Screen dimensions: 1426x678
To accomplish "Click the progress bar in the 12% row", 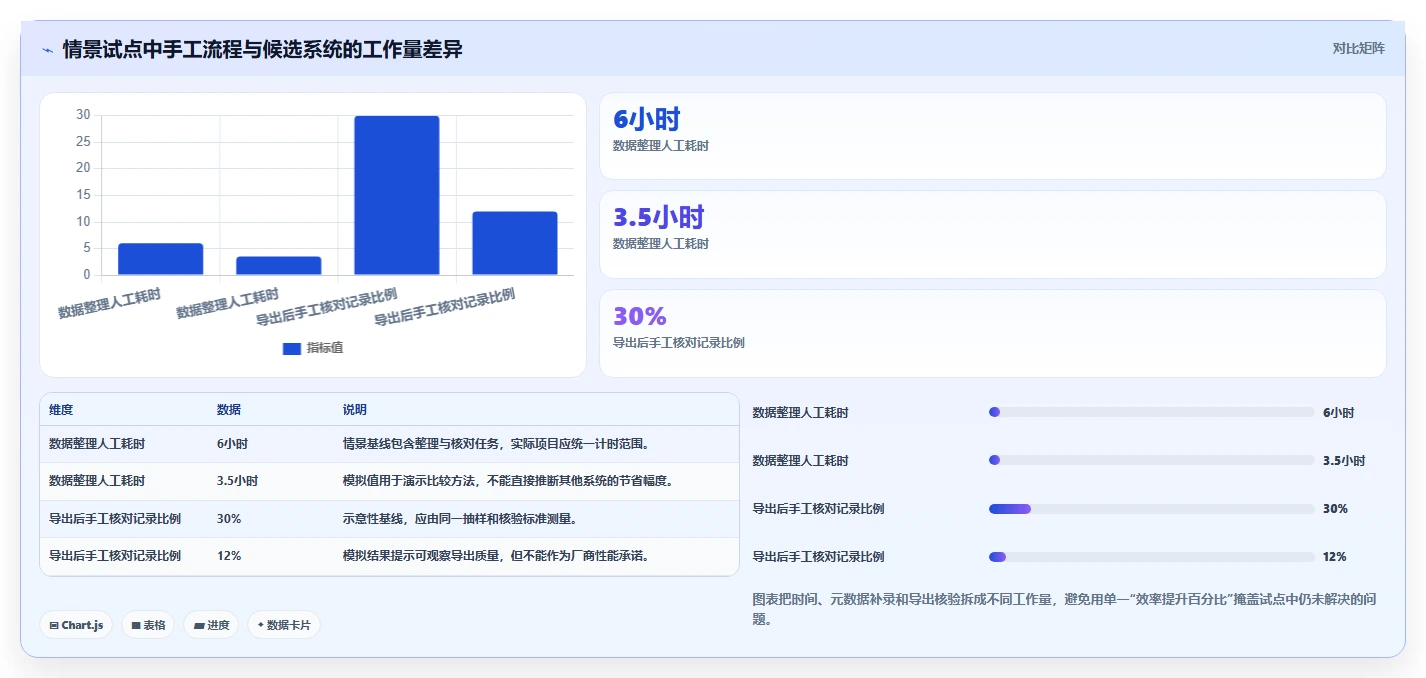I will [x=1151, y=556].
